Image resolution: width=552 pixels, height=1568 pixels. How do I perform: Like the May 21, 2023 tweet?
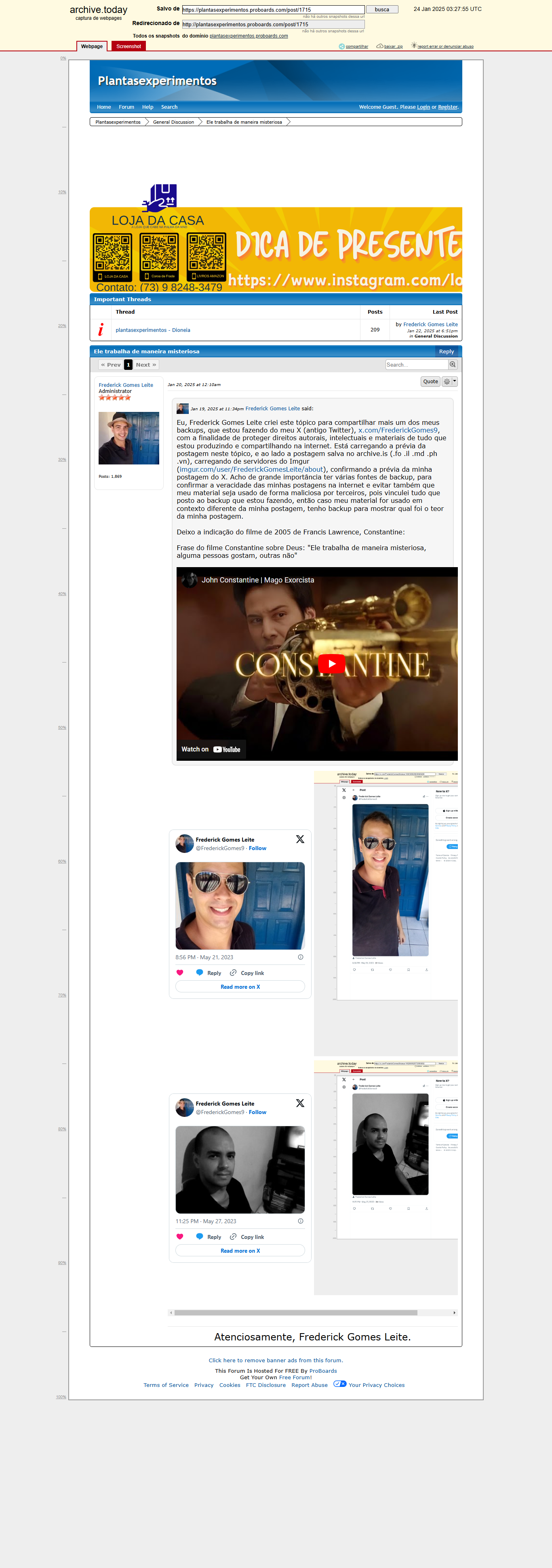[179, 973]
